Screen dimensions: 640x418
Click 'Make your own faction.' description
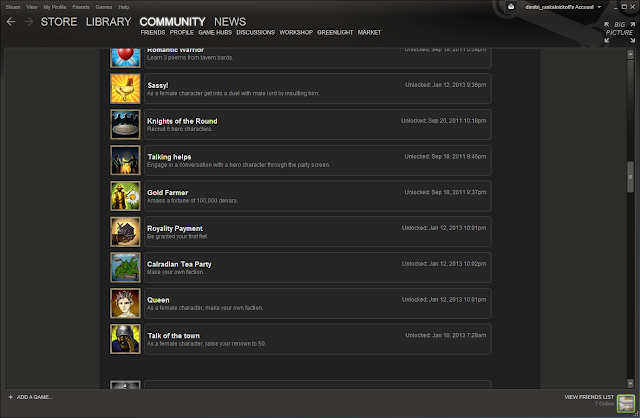click(x=176, y=272)
